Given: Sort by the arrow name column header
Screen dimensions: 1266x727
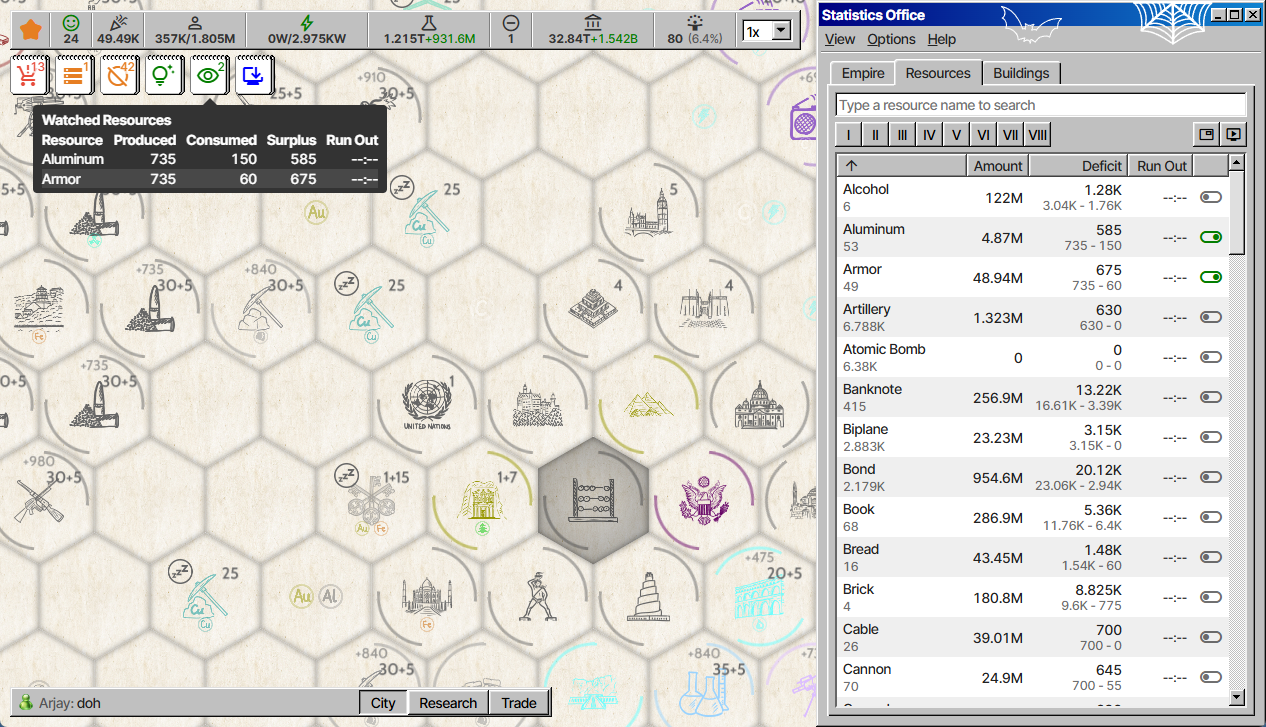Looking at the screenshot, I should pyautogui.click(x=901, y=166).
